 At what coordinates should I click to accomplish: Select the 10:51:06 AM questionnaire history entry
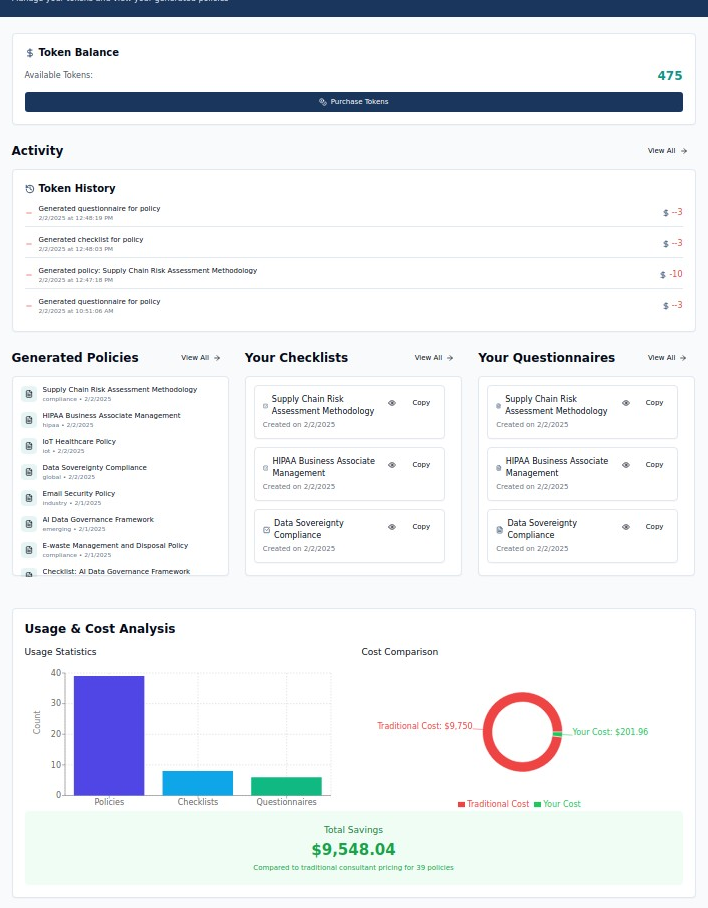[354, 306]
